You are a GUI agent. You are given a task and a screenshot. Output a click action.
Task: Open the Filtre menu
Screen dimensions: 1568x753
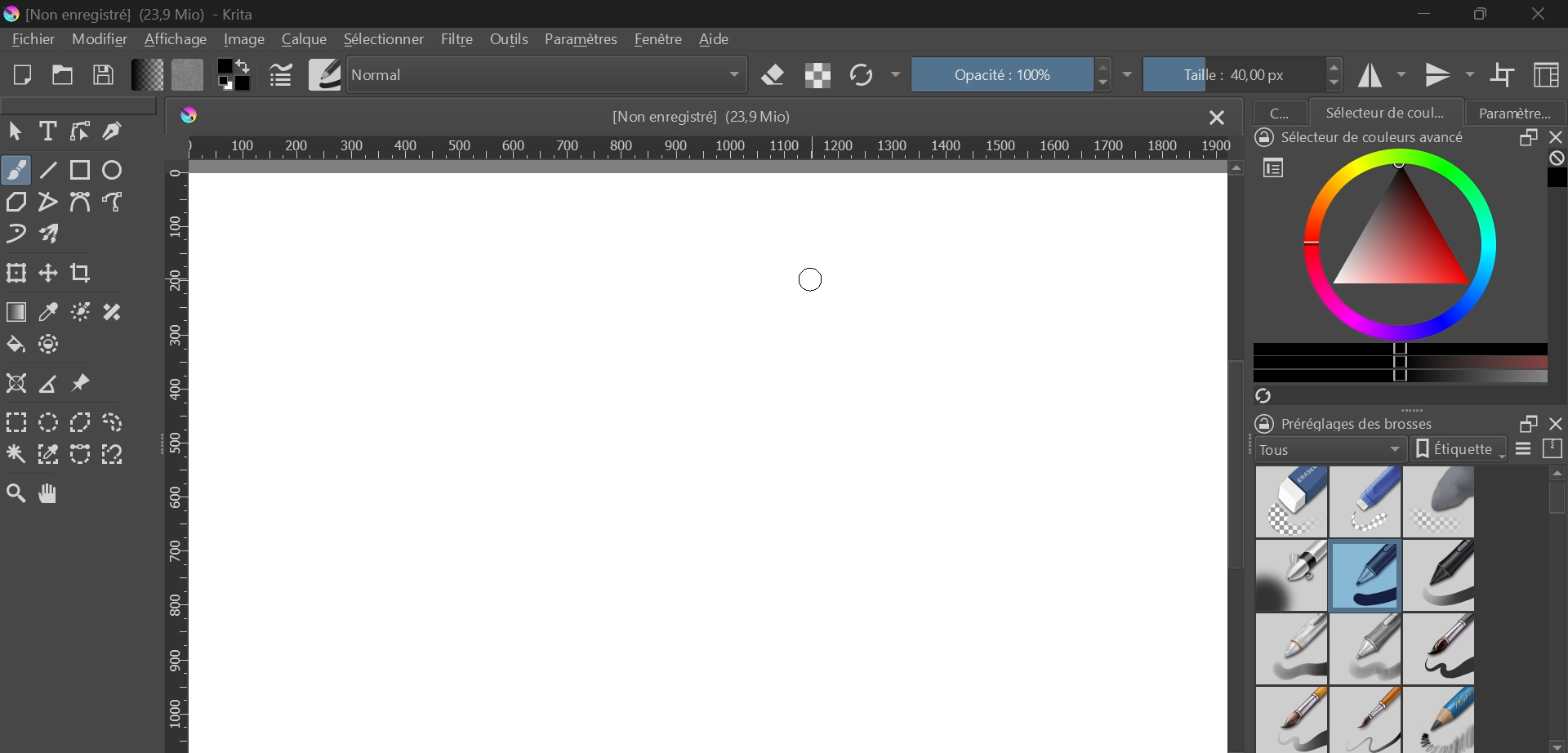tap(457, 39)
